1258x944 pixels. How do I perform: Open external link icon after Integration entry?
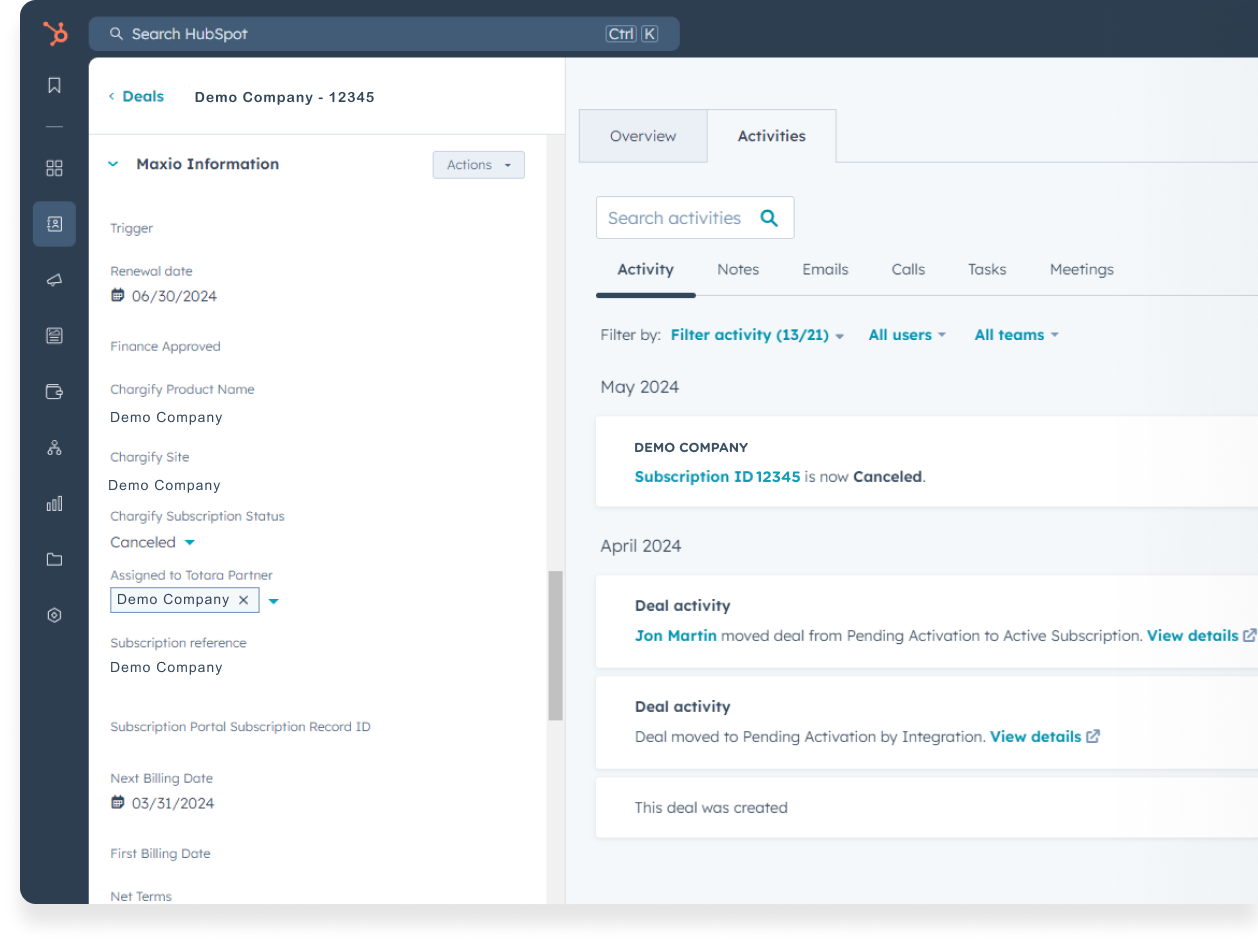(1093, 737)
